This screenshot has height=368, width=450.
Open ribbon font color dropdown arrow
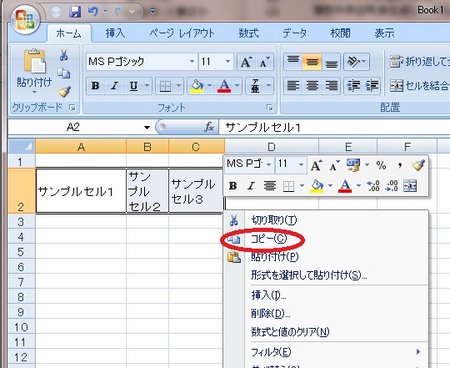tap(237, 86)
